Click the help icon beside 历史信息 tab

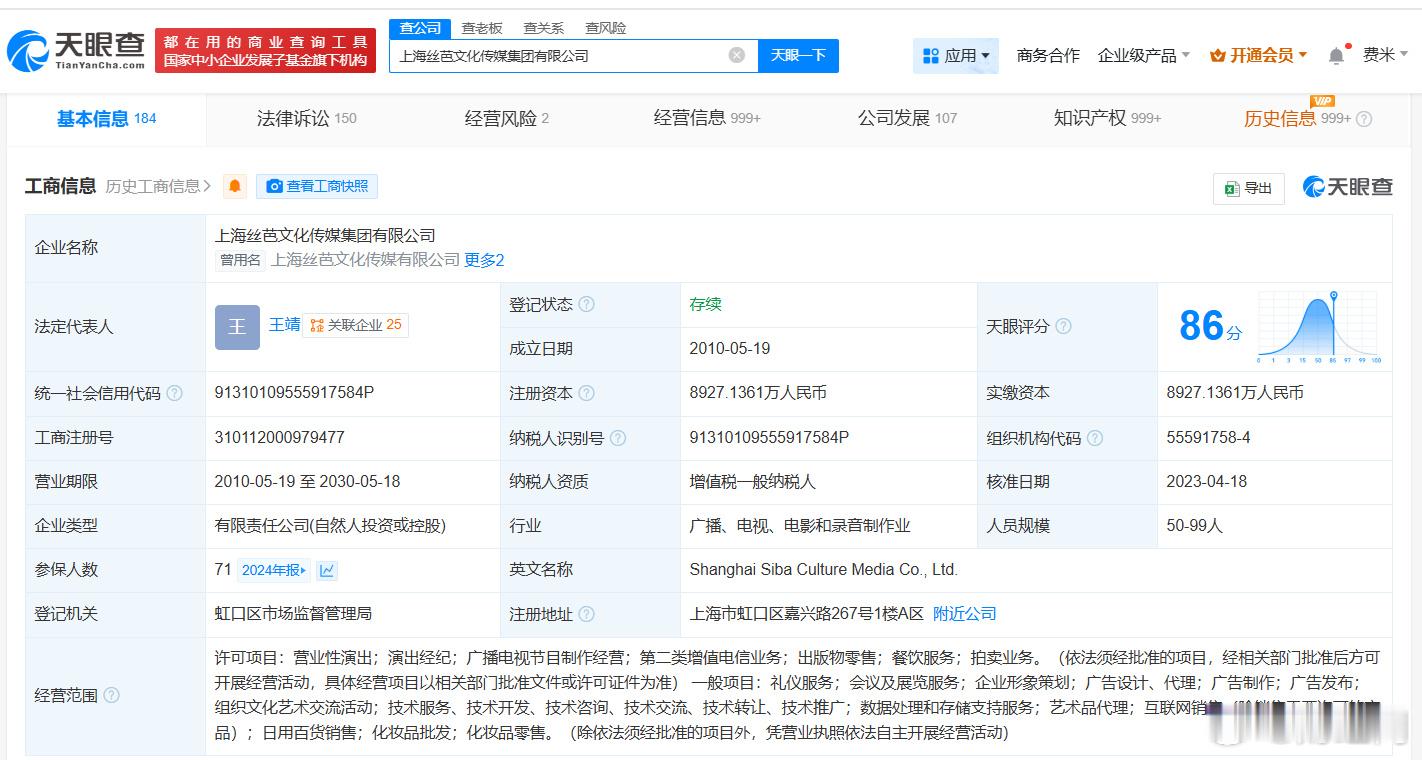click(x=1364, y=119)
